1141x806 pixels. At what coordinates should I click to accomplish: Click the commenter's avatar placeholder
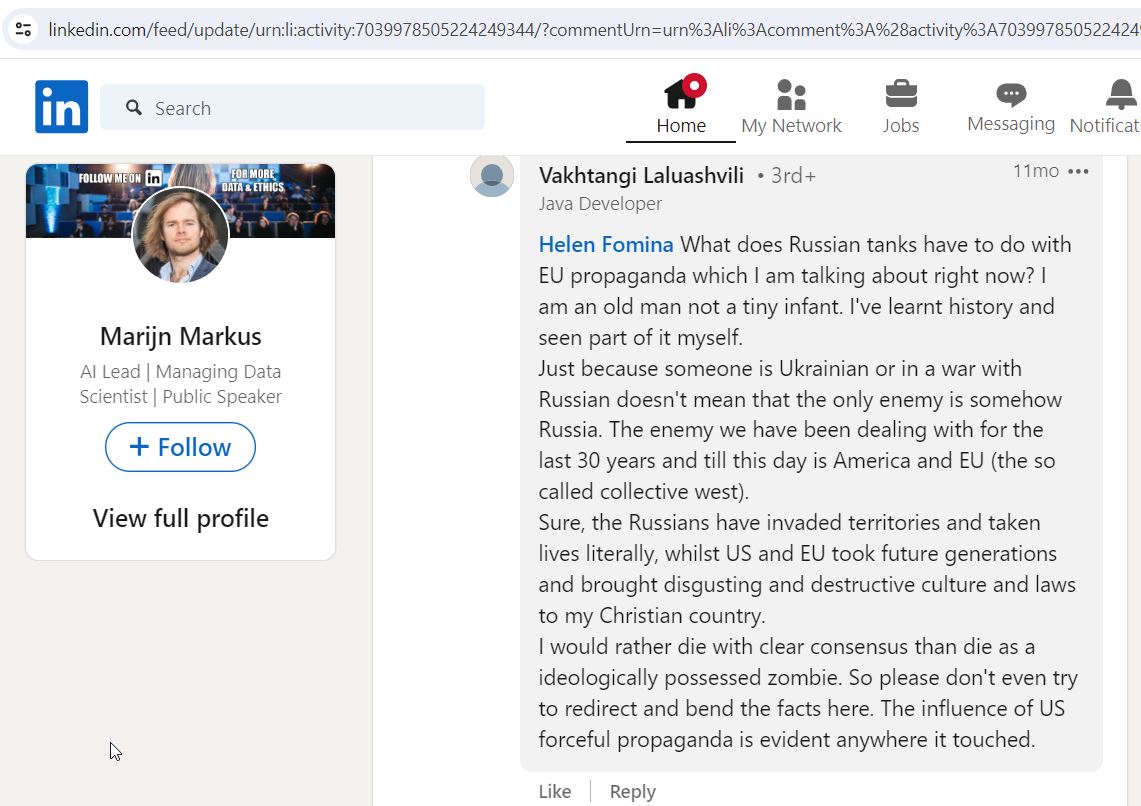tap(492, 175)
